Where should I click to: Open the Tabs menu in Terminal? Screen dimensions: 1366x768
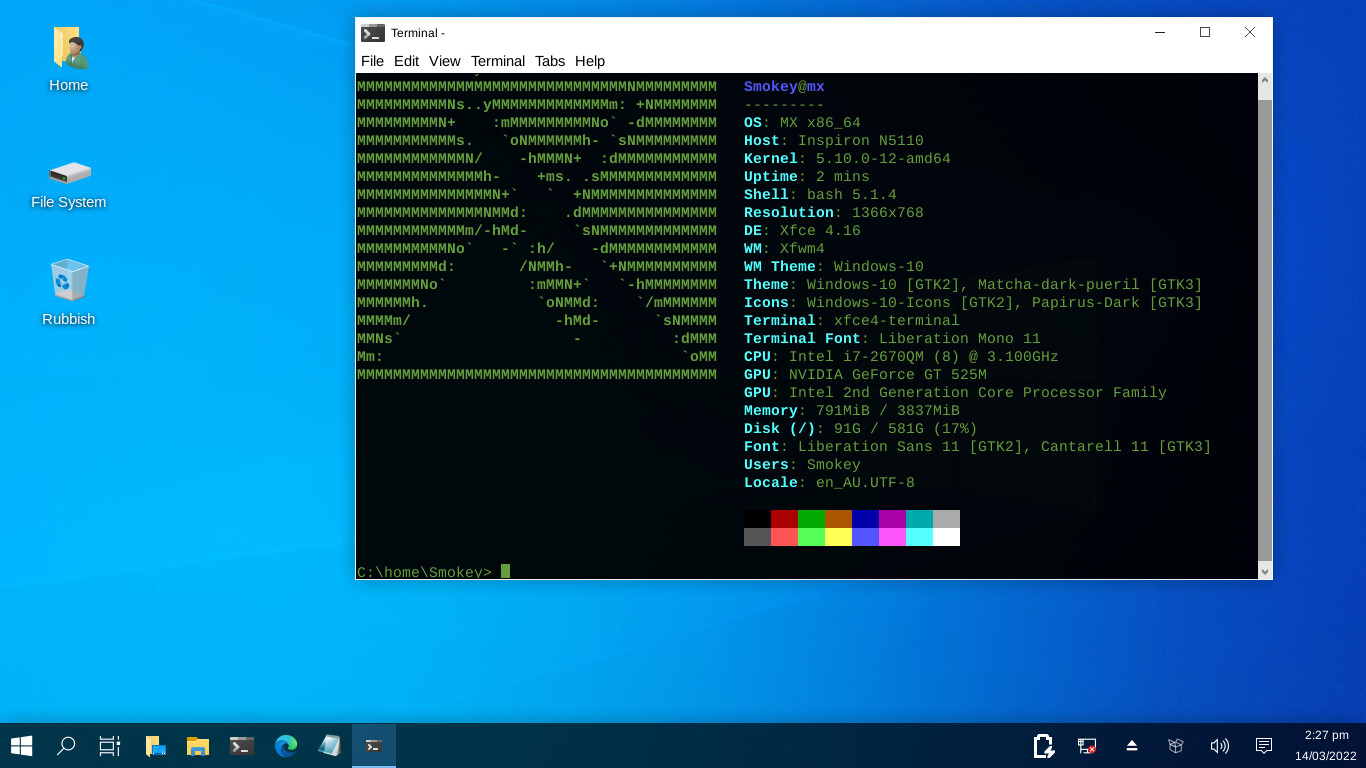click(550, 61)
